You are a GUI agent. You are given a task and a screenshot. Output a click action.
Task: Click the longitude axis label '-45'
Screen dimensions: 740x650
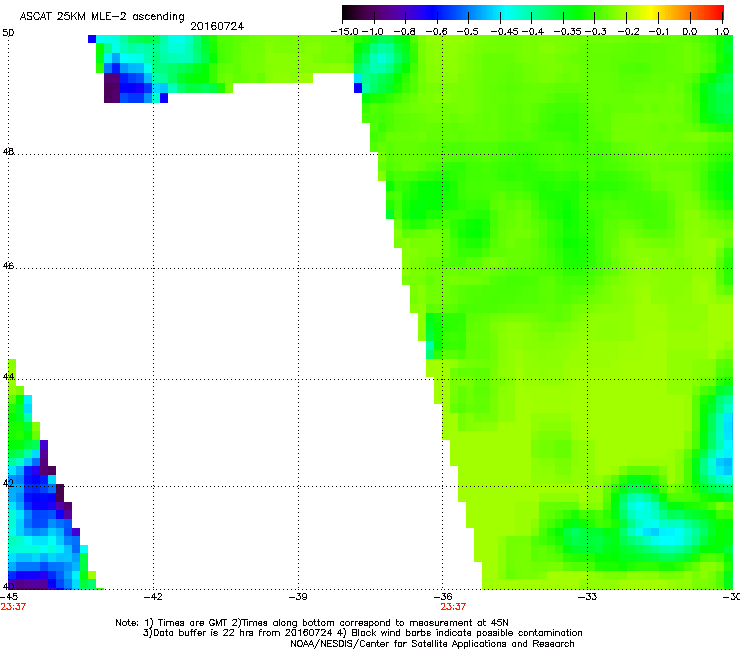tap(9, 597)
